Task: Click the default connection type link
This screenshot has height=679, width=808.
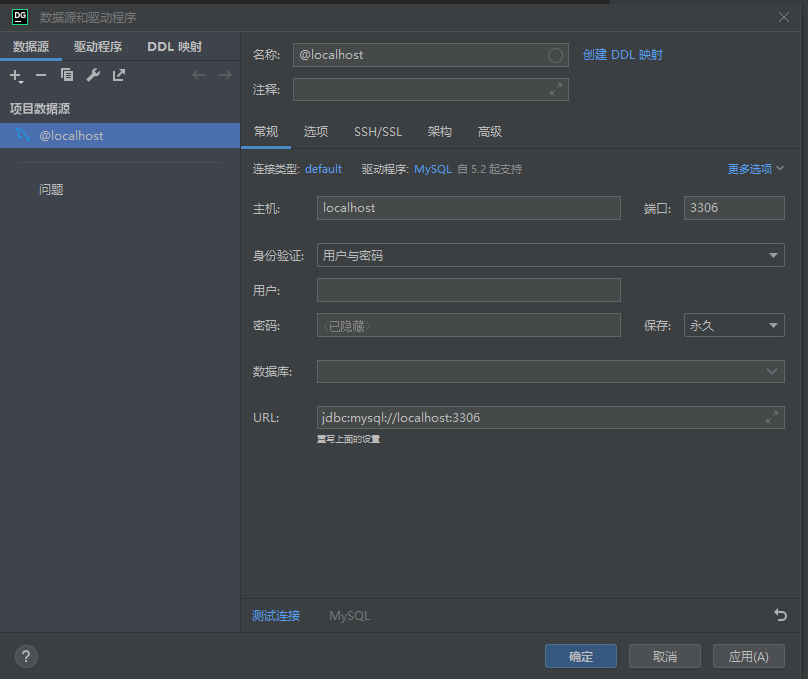Action: 323,169
